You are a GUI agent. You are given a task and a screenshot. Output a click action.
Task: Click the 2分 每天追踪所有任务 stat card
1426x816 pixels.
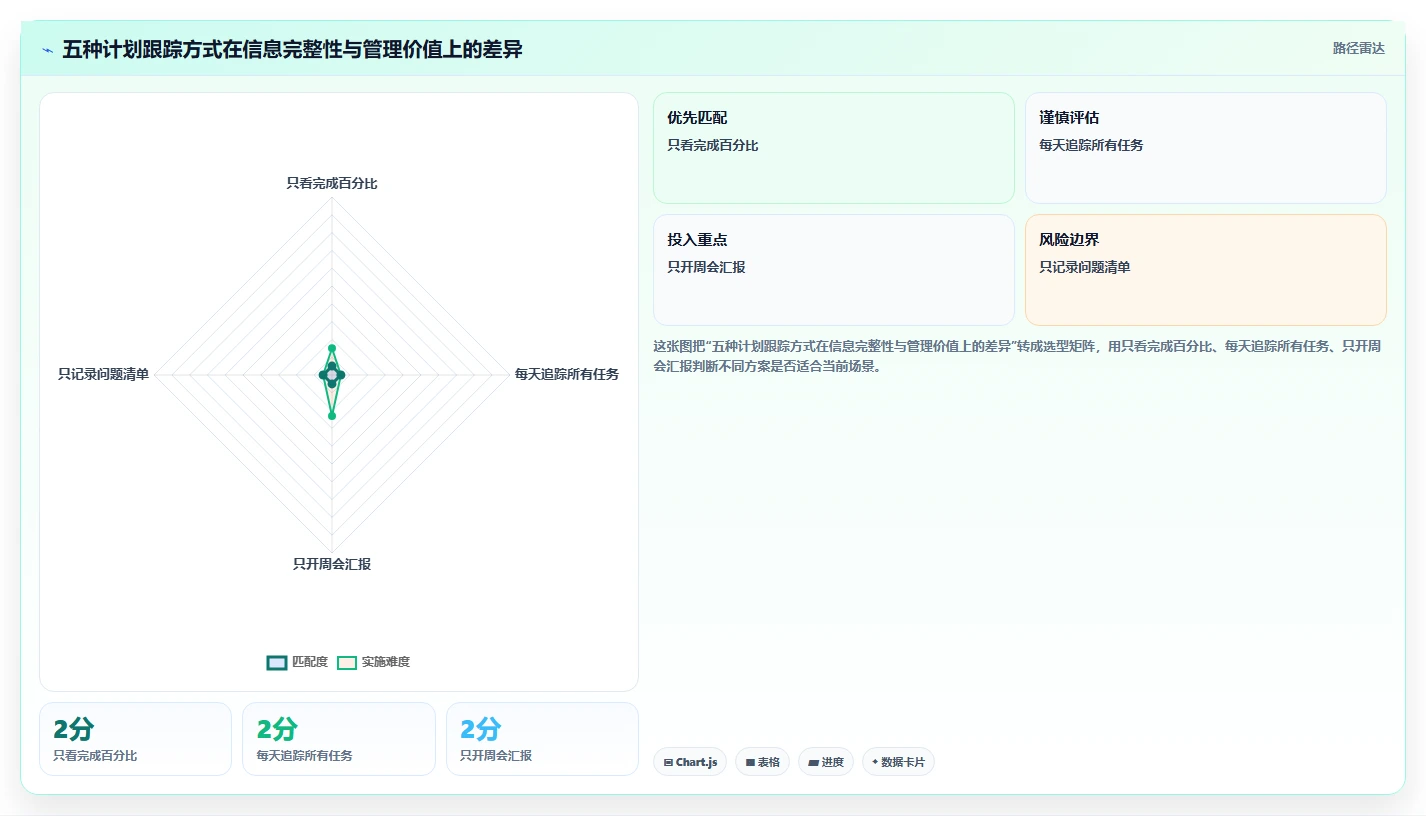339,739
